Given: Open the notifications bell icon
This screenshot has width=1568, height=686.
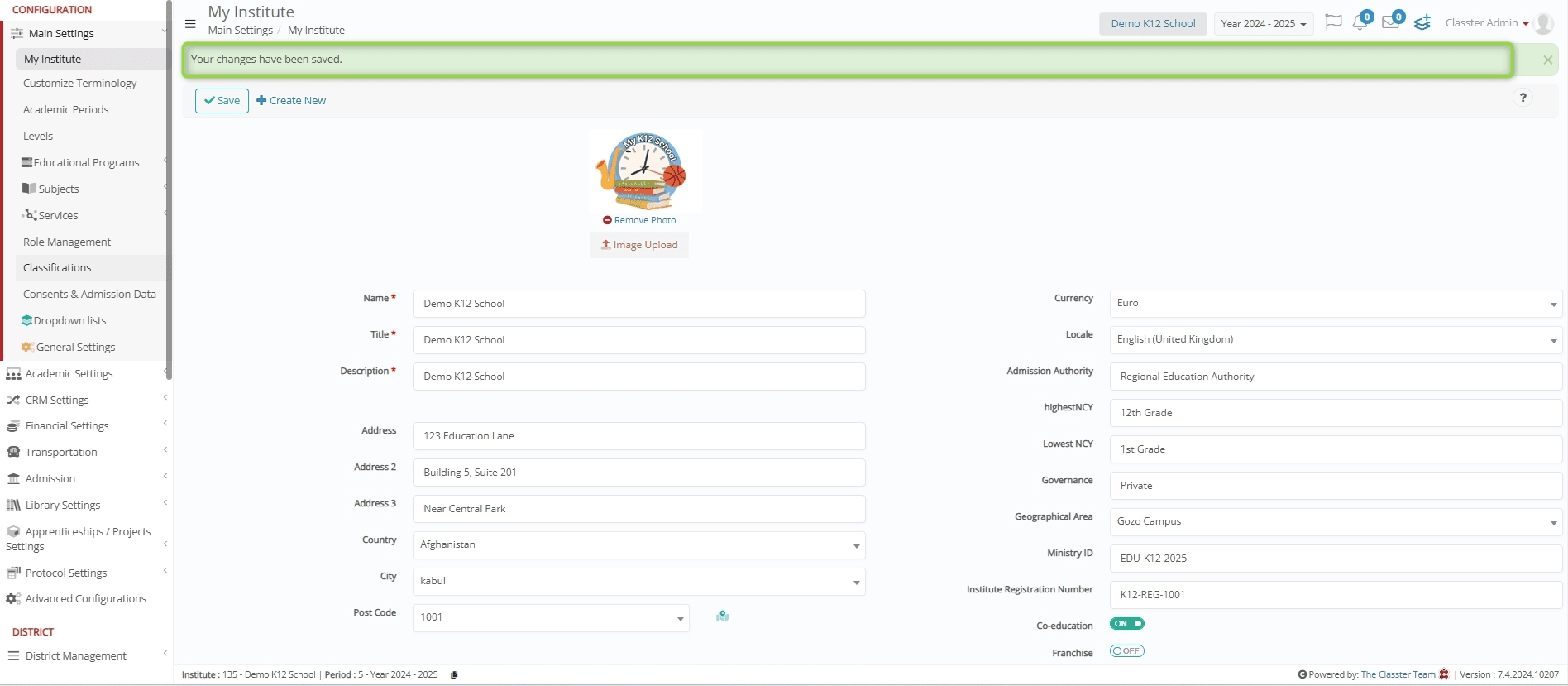Looking at the screenshot, I should point(1360,22).
